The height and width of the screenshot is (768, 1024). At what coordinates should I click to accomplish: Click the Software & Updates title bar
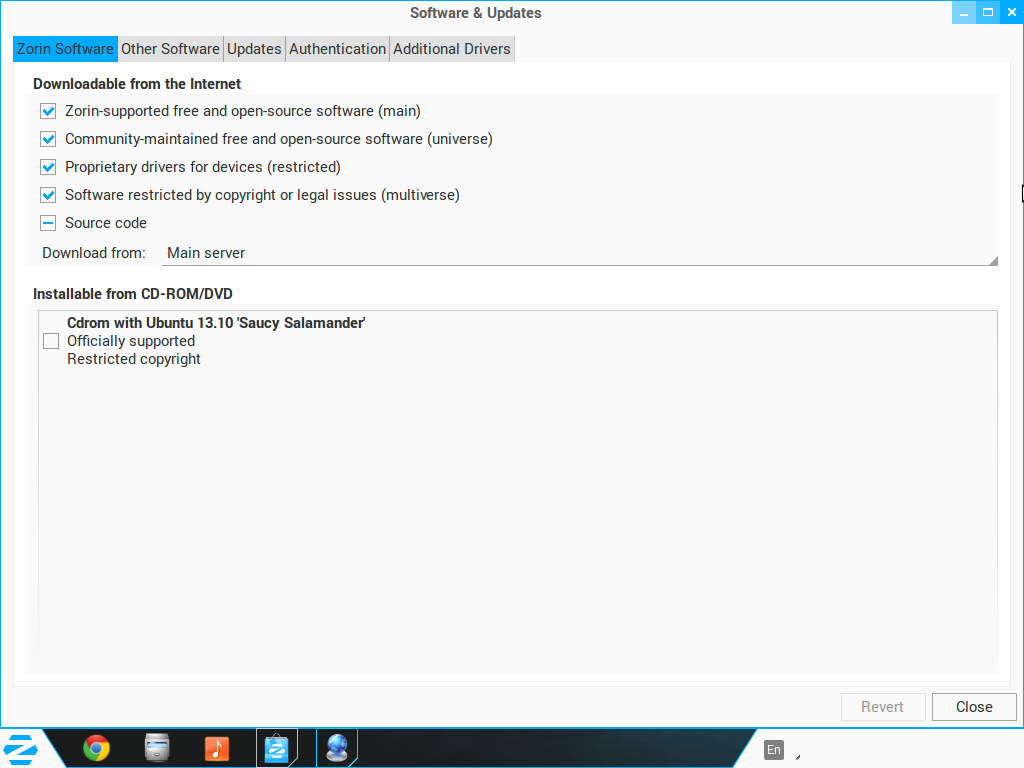pos(475,13)
